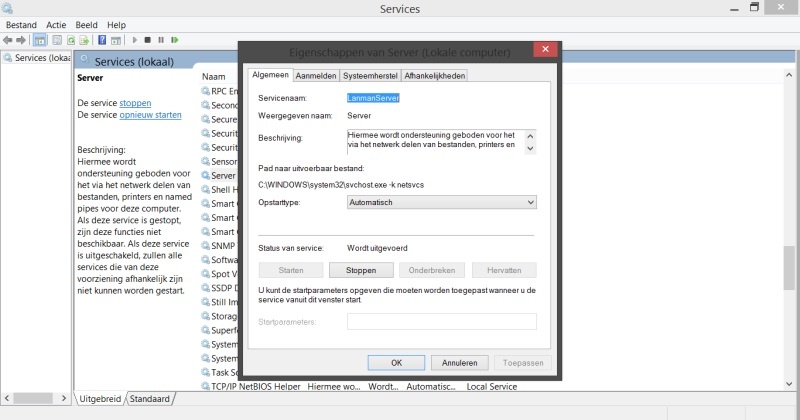The image size is (800, 420).
Task: Open the Help menu
Action: [116, 24]
